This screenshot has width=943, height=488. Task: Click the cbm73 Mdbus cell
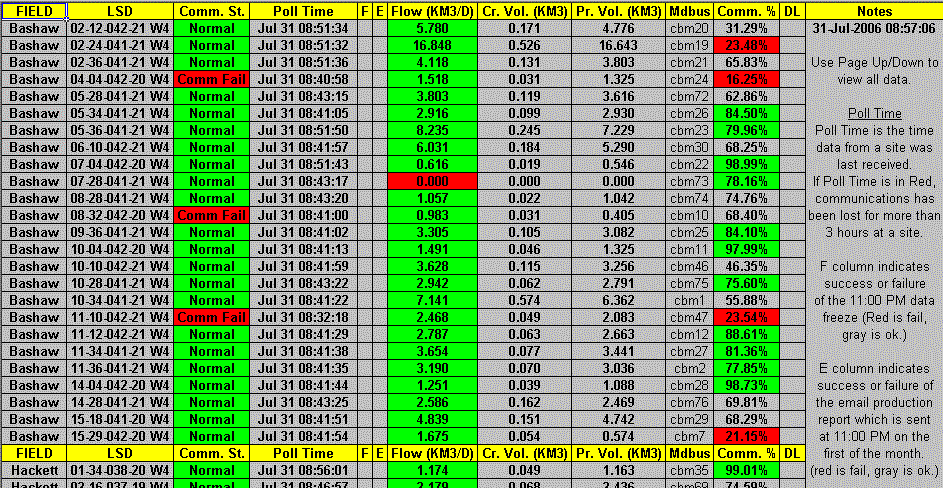point(689,181)
